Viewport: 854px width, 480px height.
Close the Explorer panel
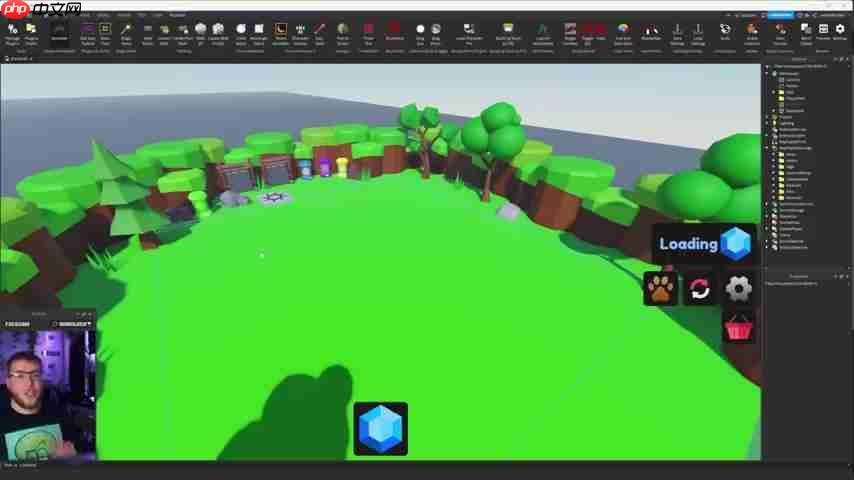(x=847, y=59)
